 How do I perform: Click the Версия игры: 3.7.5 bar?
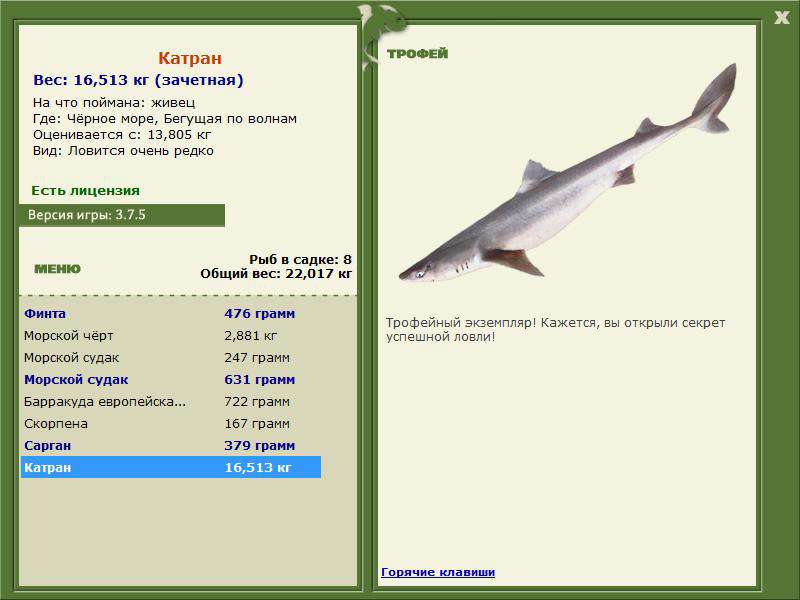pyautogui.click(x=122, y=215)
